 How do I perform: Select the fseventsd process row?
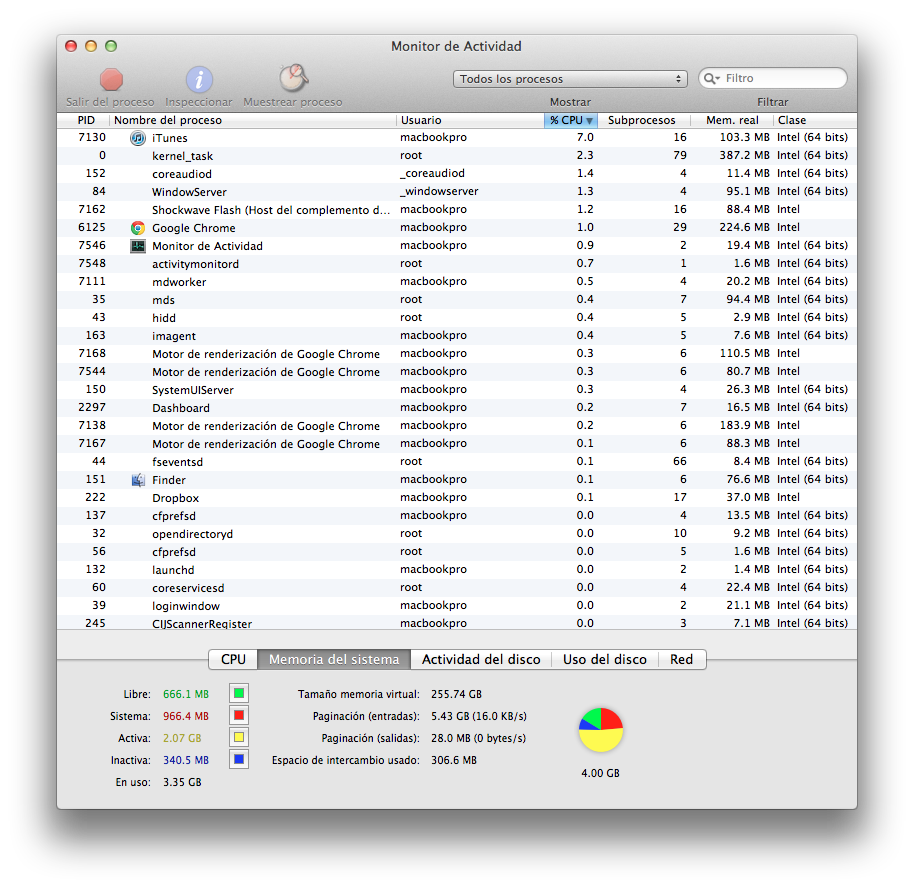tap(457, 462)
